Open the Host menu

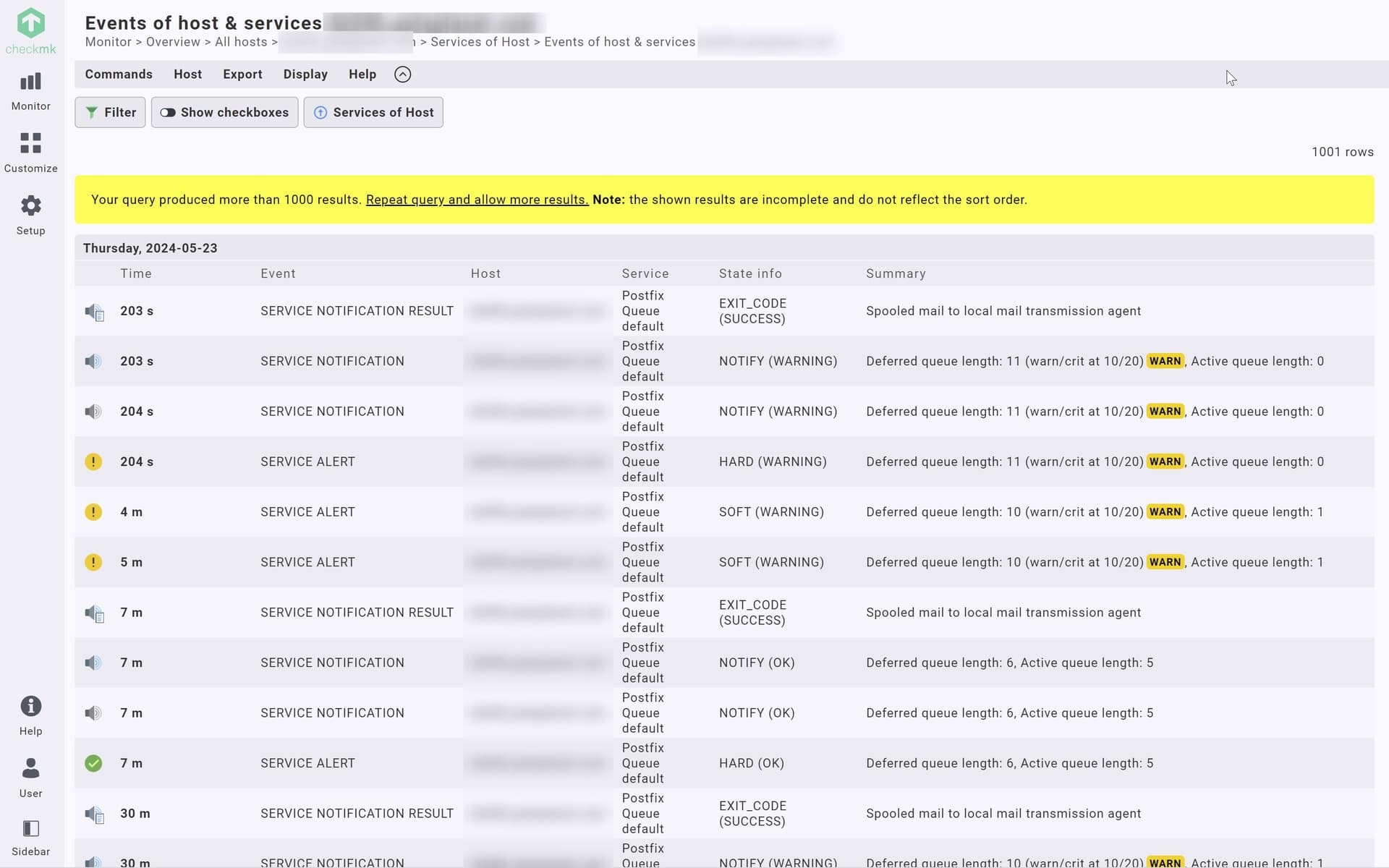click(187, 74)
